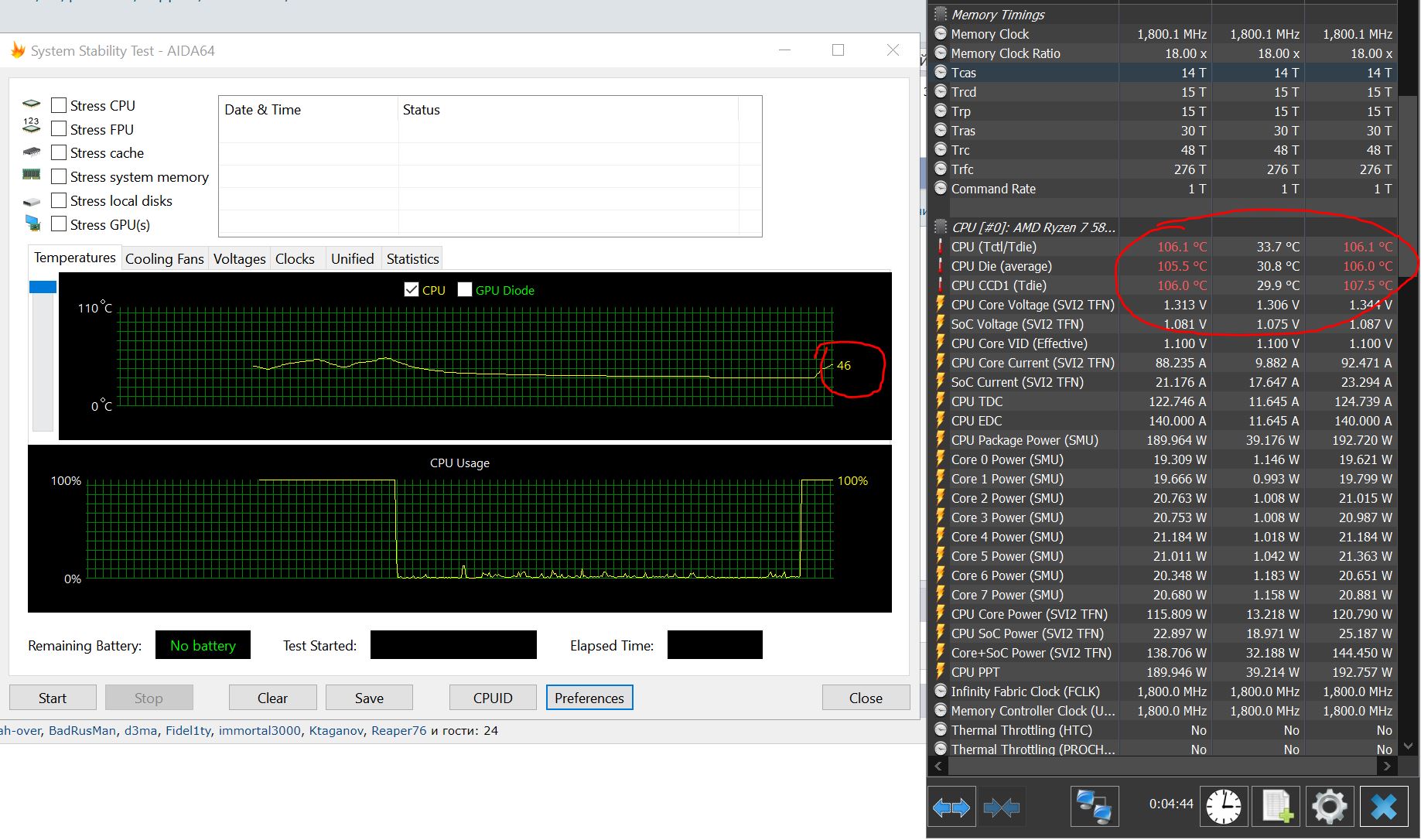Click the Test Started black field
1421x840 pixels.
click(453, 645)
